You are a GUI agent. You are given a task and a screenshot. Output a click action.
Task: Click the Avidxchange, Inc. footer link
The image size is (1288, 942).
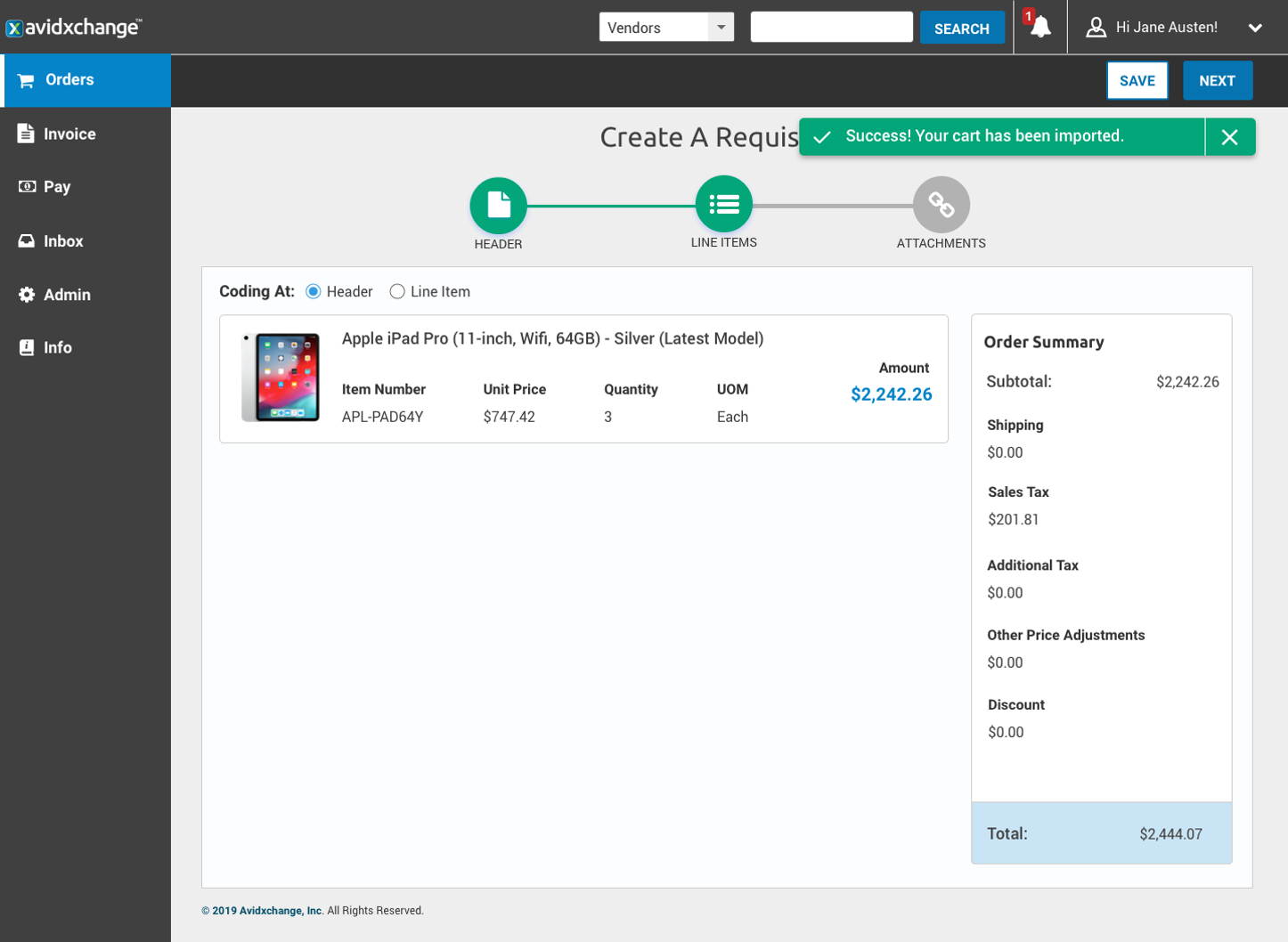click(267, 911)
